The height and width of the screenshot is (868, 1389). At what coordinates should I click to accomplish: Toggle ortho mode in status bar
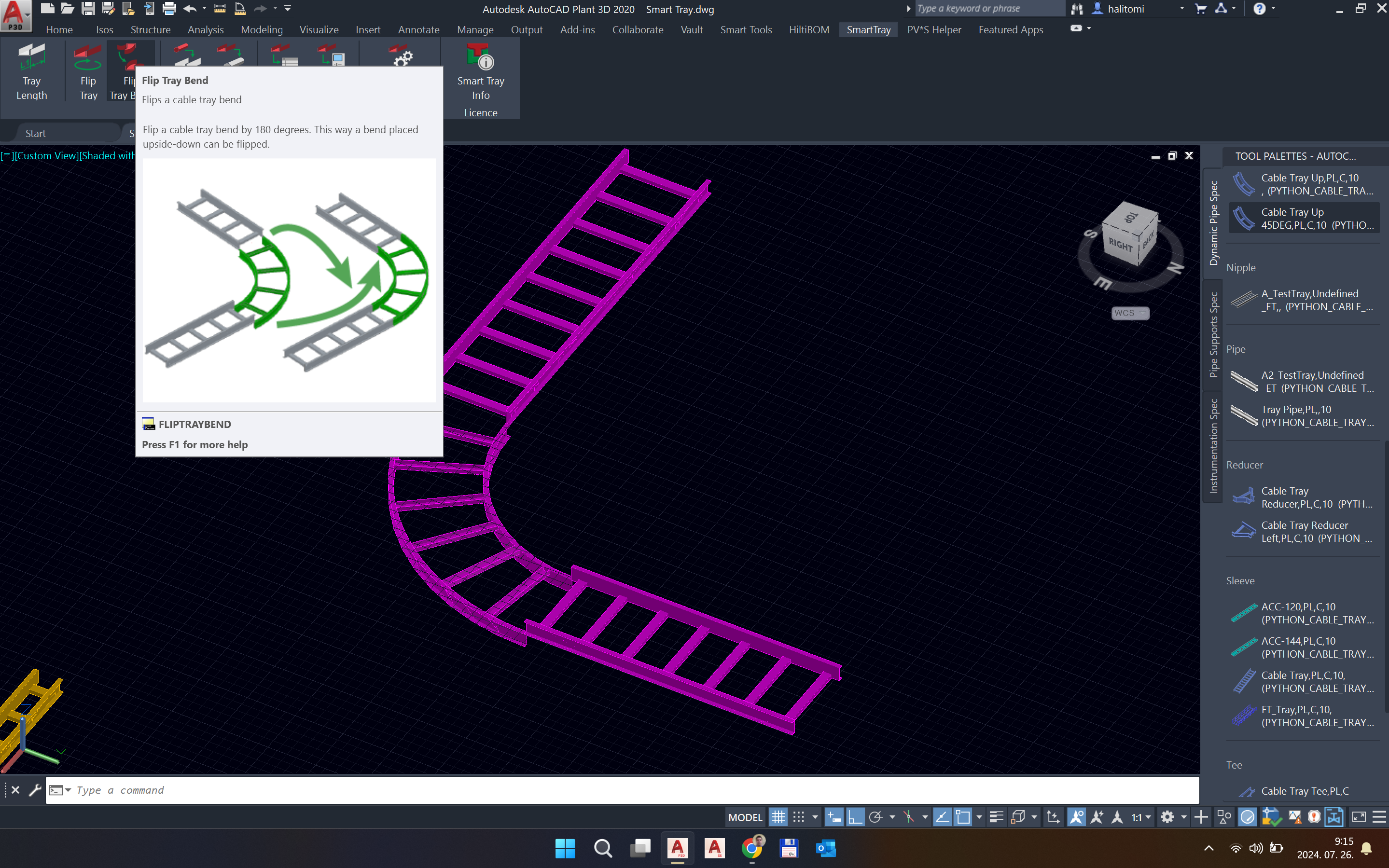click(855, 817)
